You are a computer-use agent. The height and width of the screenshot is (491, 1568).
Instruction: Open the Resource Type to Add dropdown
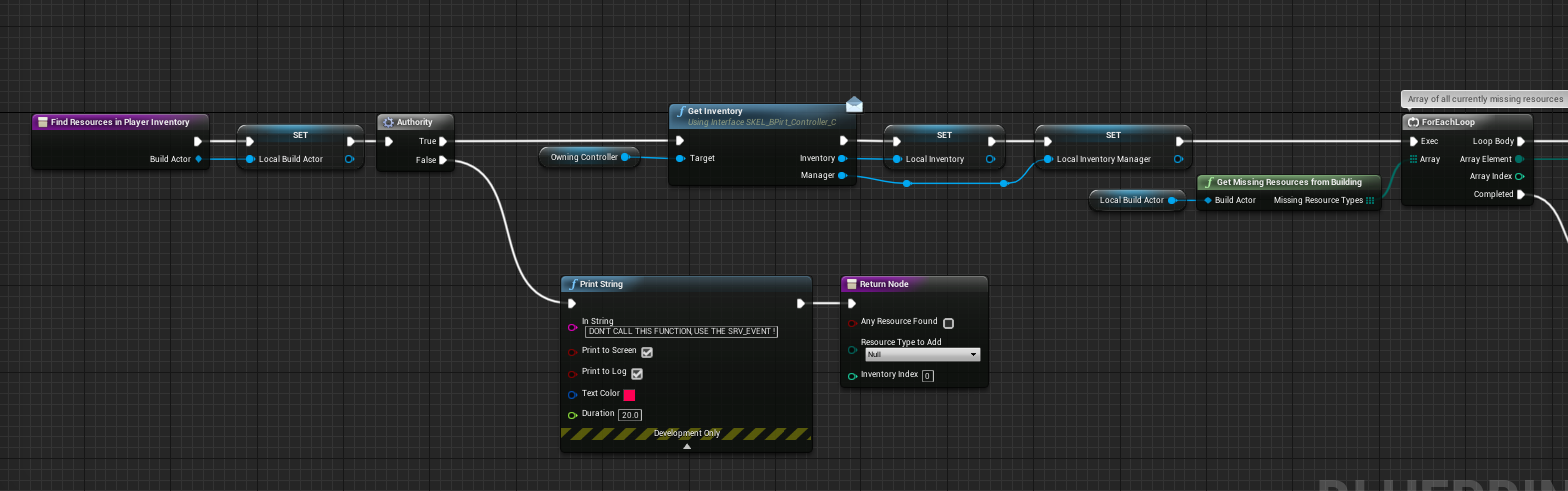(x=922, y=355)
